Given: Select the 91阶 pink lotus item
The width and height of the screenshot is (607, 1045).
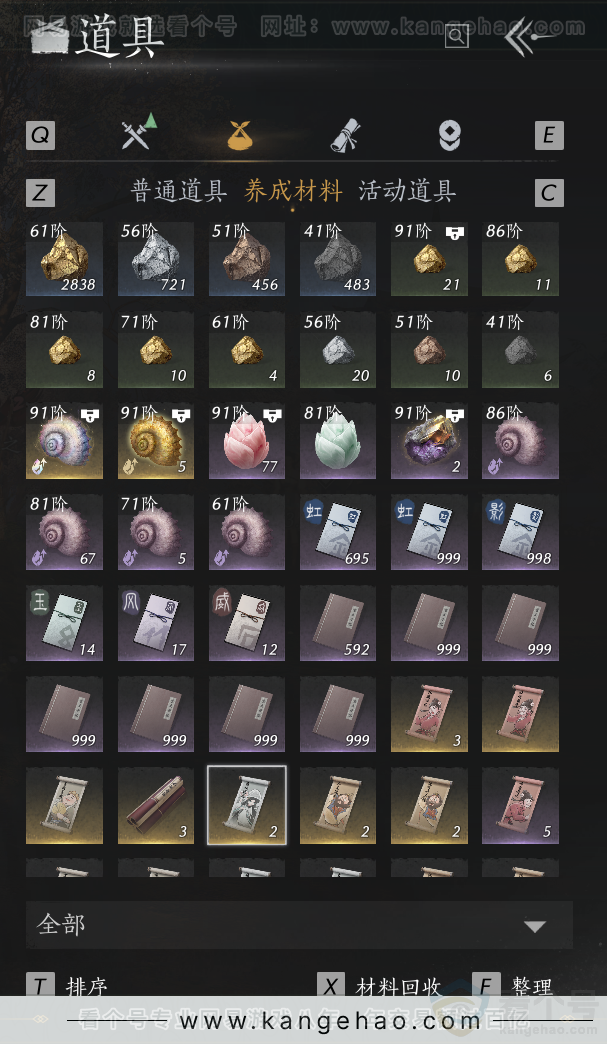Looking at the screenshot, I should (247, 441).
